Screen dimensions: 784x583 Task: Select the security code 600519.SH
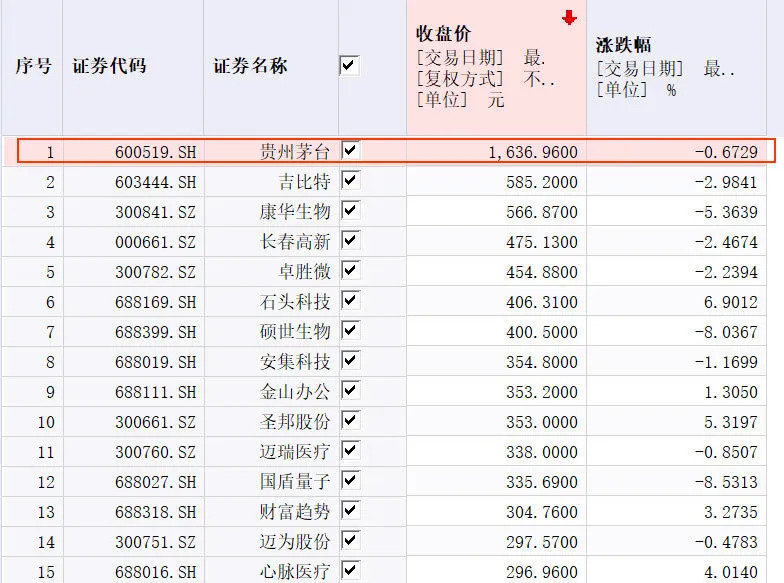(156, 152)
